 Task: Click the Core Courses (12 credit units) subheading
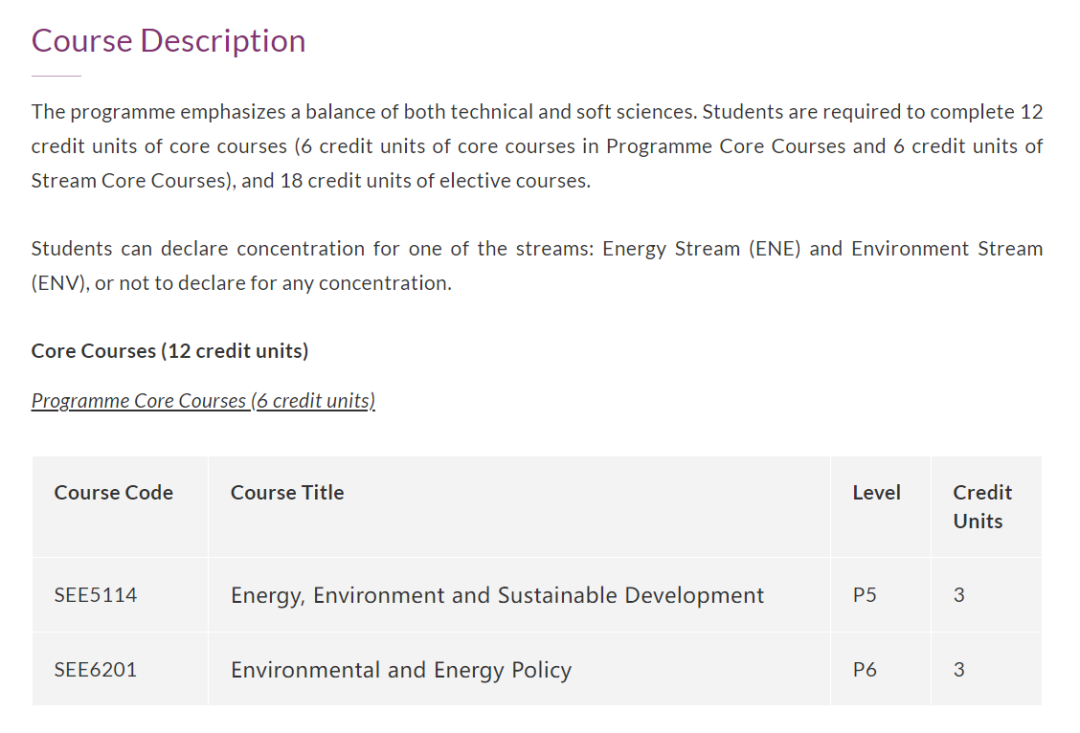[170, 351]
